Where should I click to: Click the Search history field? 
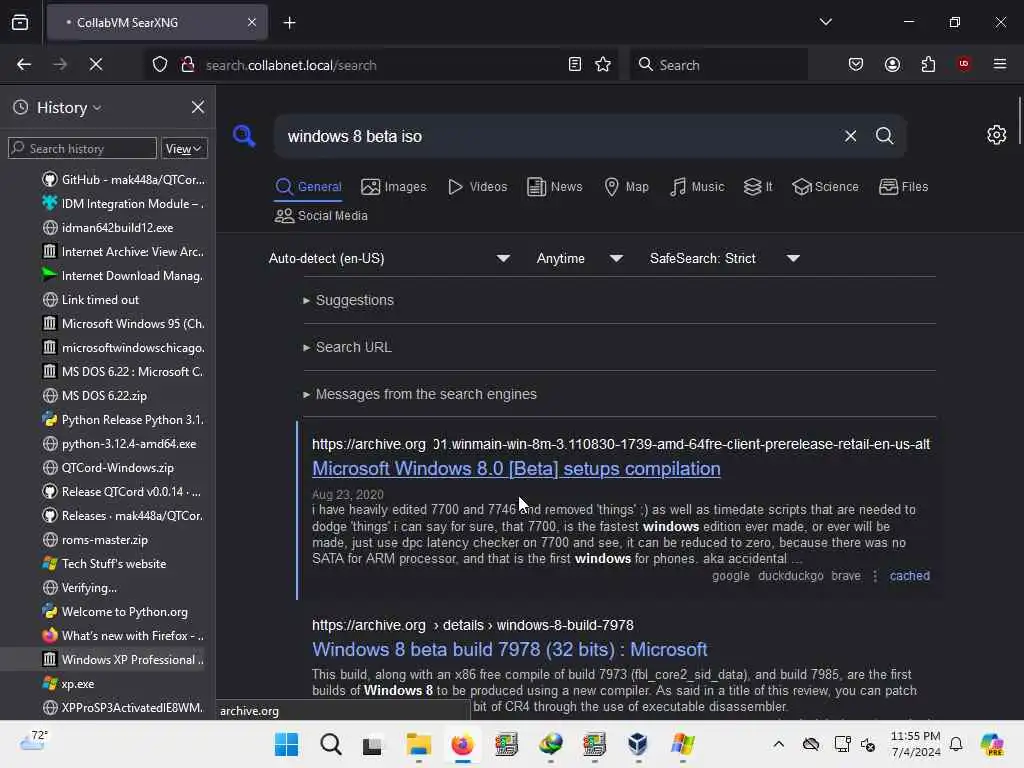(x=82, y=148)
